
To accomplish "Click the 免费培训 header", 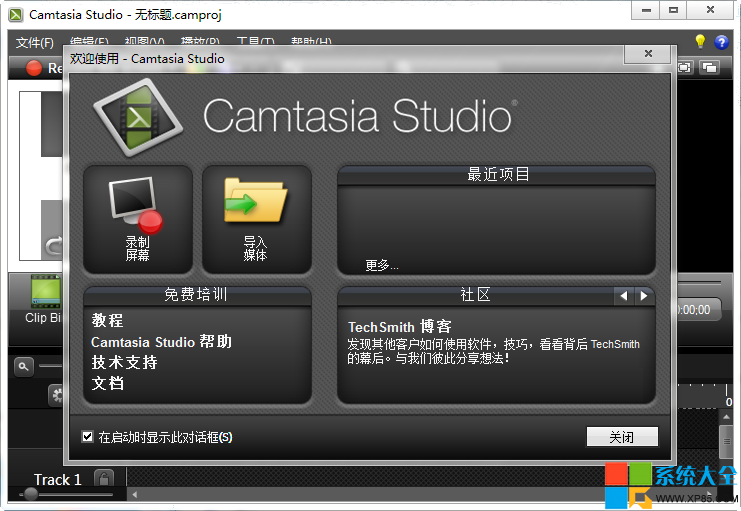I will click(x=197, y=295).
